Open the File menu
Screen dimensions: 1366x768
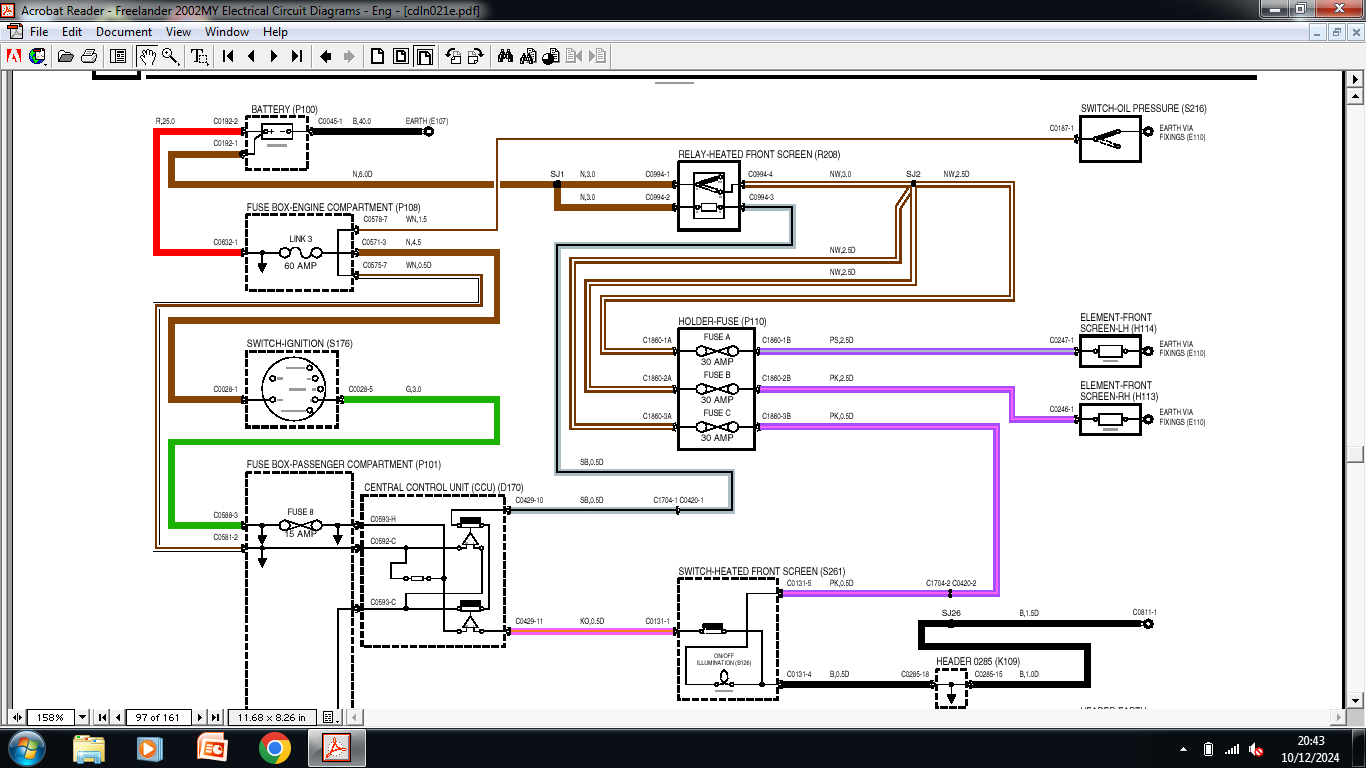pyautogui.click(x=39, y=32)
